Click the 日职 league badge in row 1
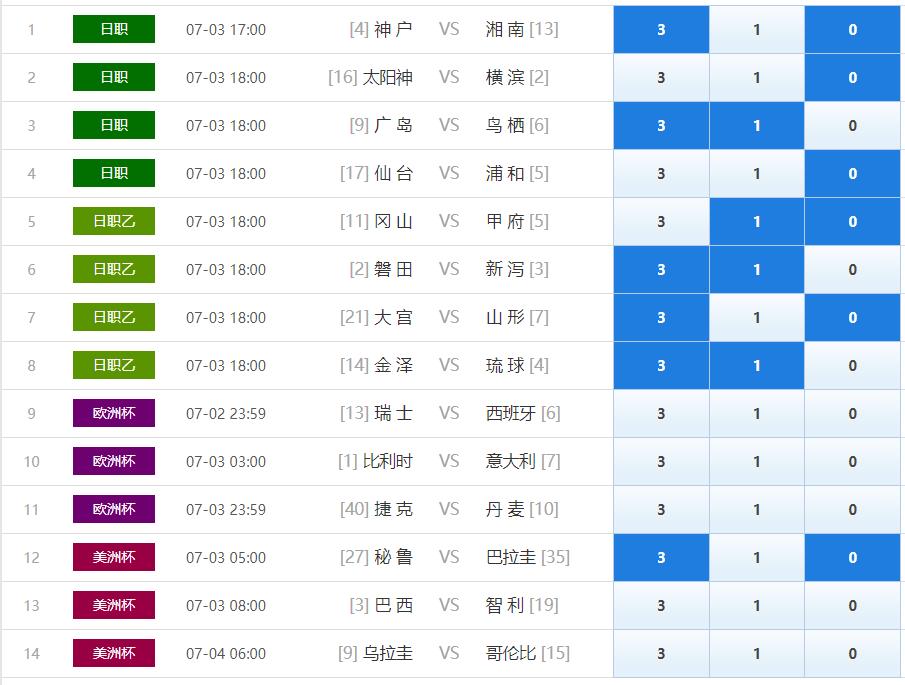This screenshot has height=685, width=905. pyautogui.click(x=114, y=30)
